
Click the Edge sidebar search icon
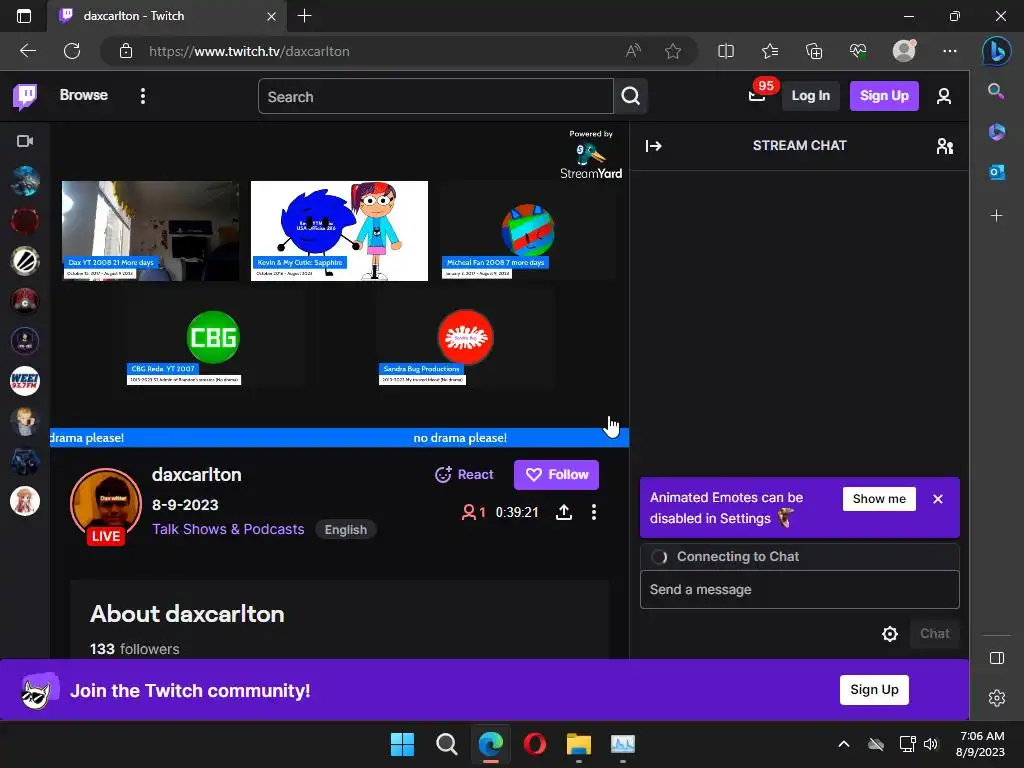pyautogui.click(x=996, y=91)
